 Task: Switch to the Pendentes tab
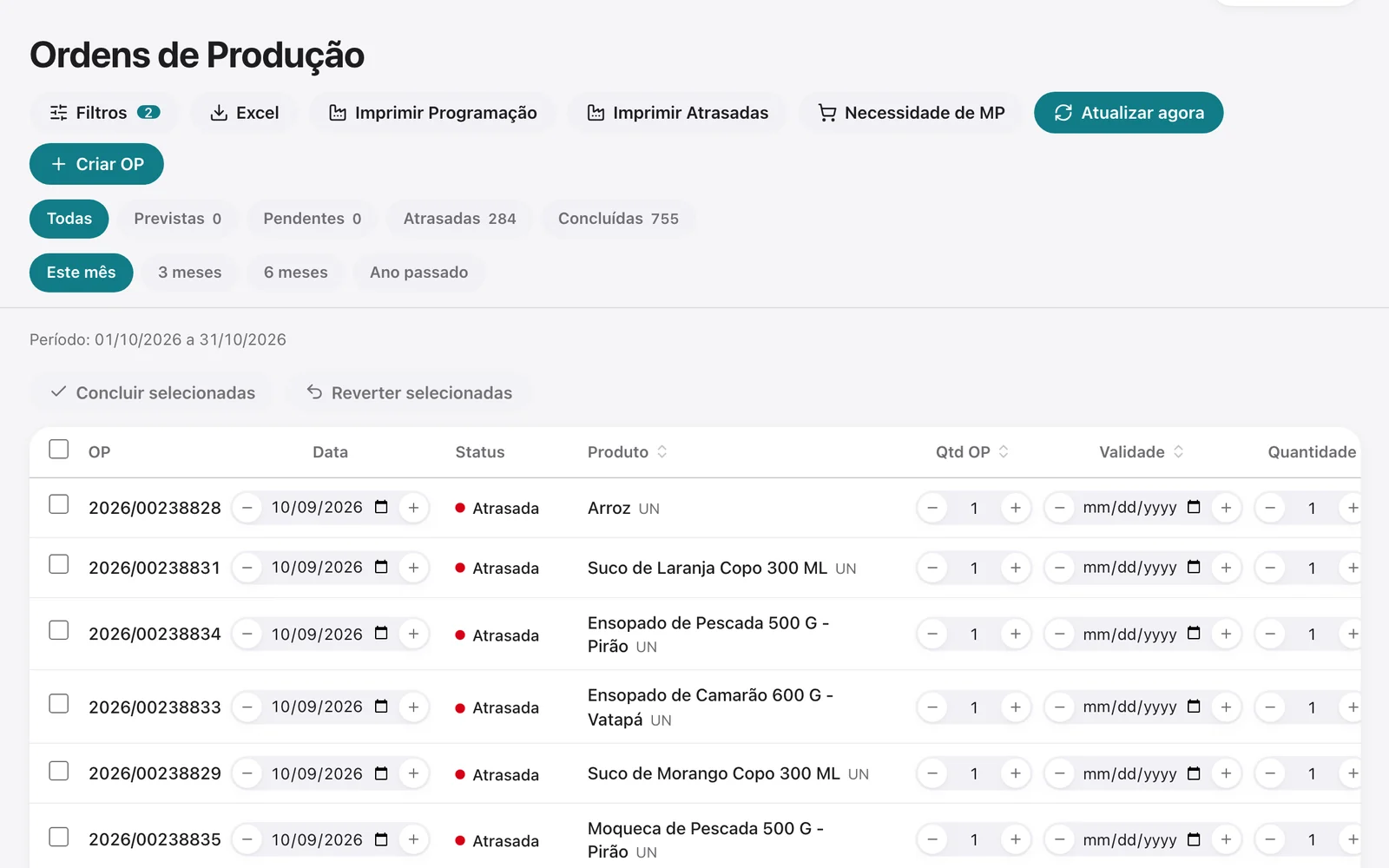(x=312, y=219)
